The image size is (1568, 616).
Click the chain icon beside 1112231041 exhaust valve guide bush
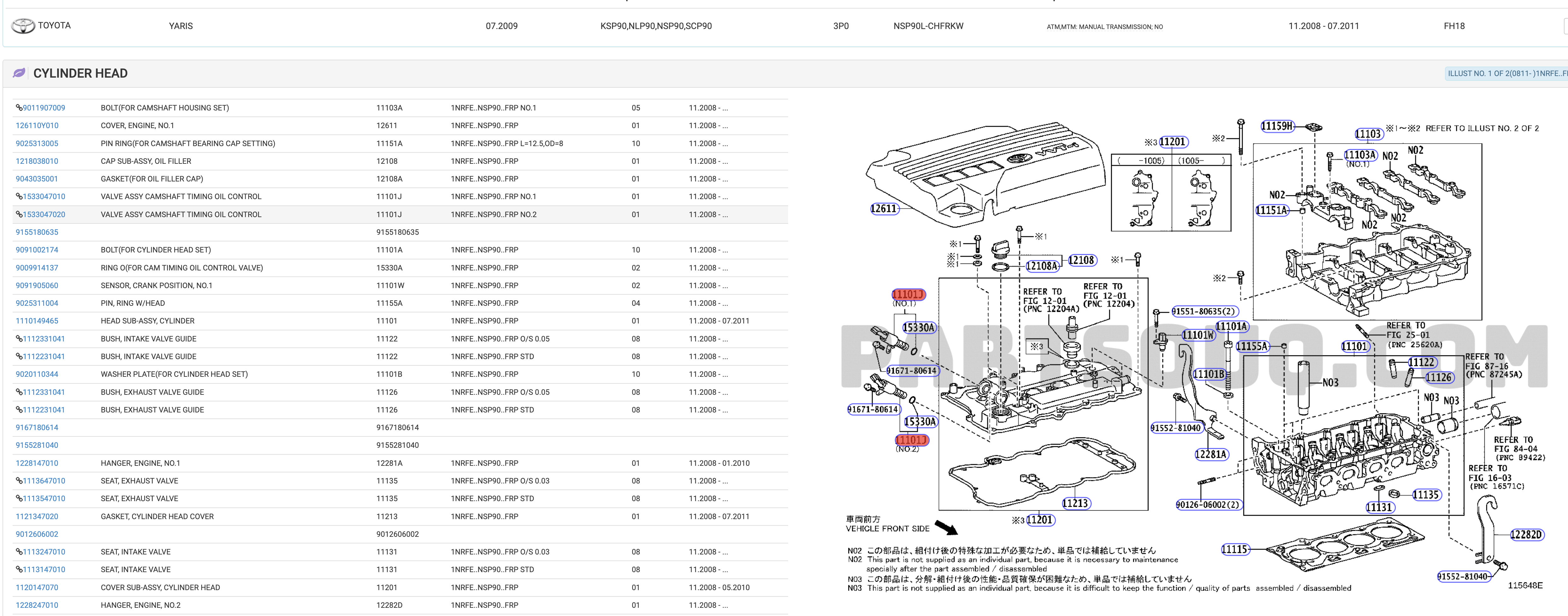[19, 410]
